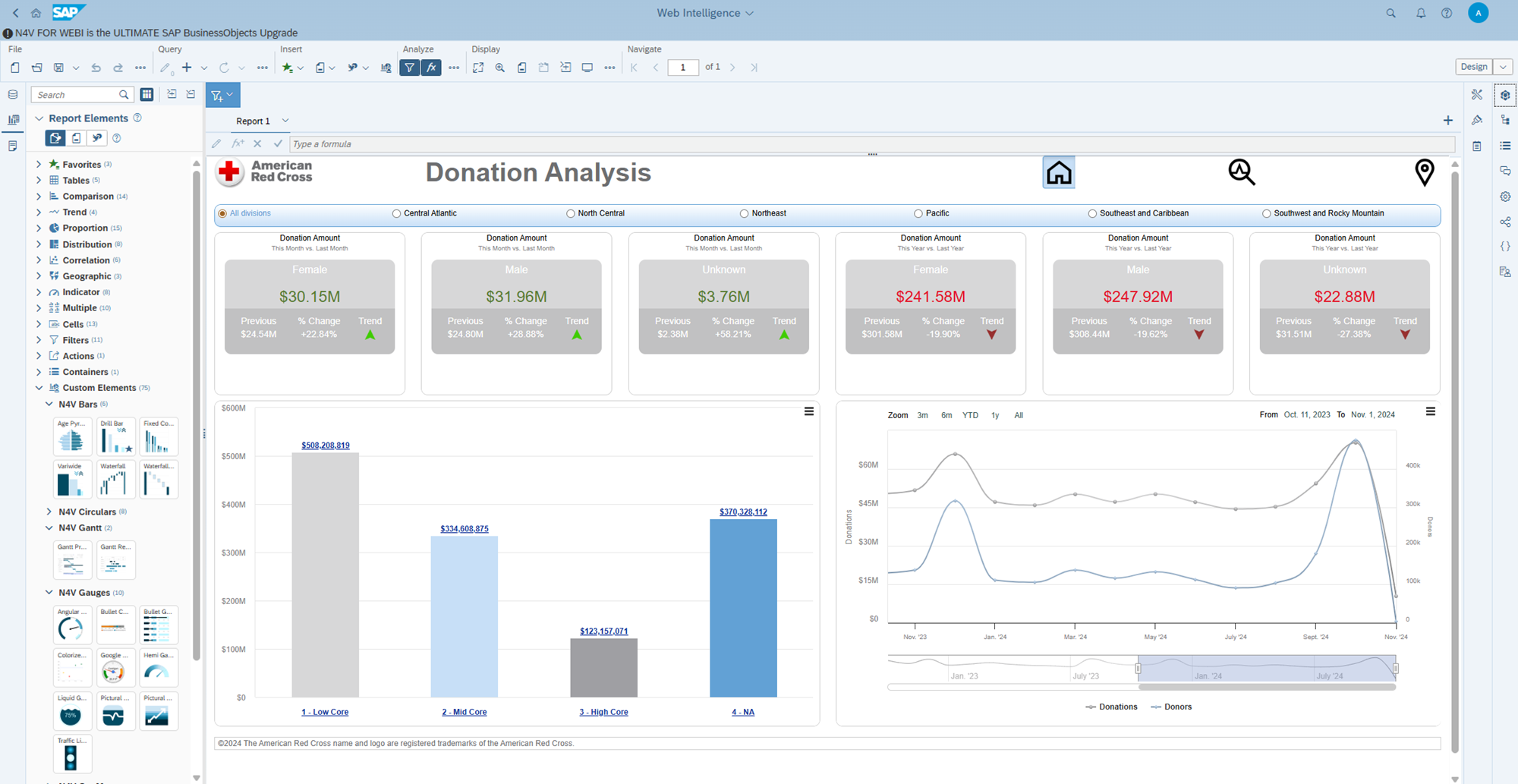The height and width of the screenshot is (784, 1518).
Task: Click the Share icon on the right sidebar
Action: pyautogui.click(x=1505, y=222)
